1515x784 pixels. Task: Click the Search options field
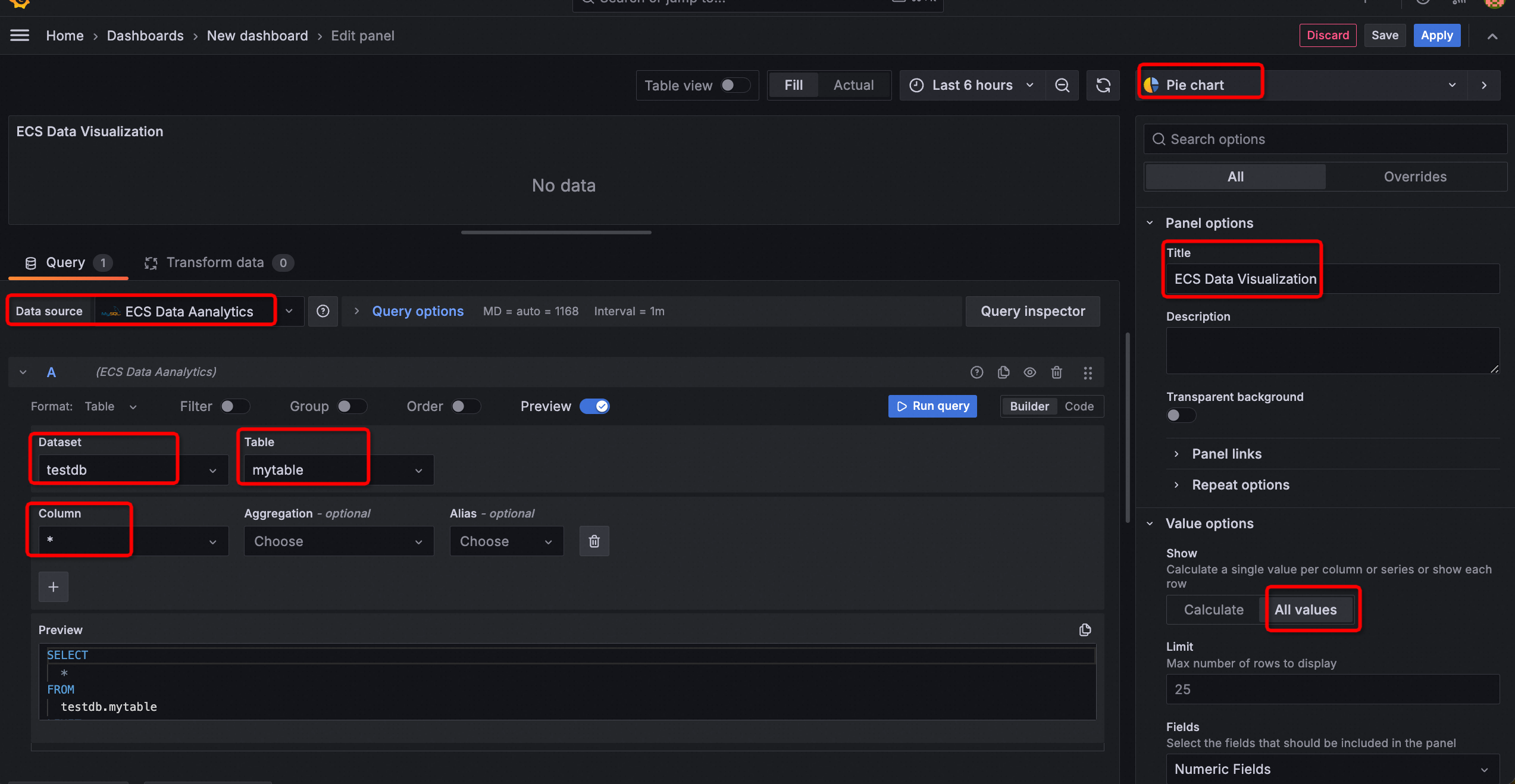pyautogui.click(x=1325, y=139)
